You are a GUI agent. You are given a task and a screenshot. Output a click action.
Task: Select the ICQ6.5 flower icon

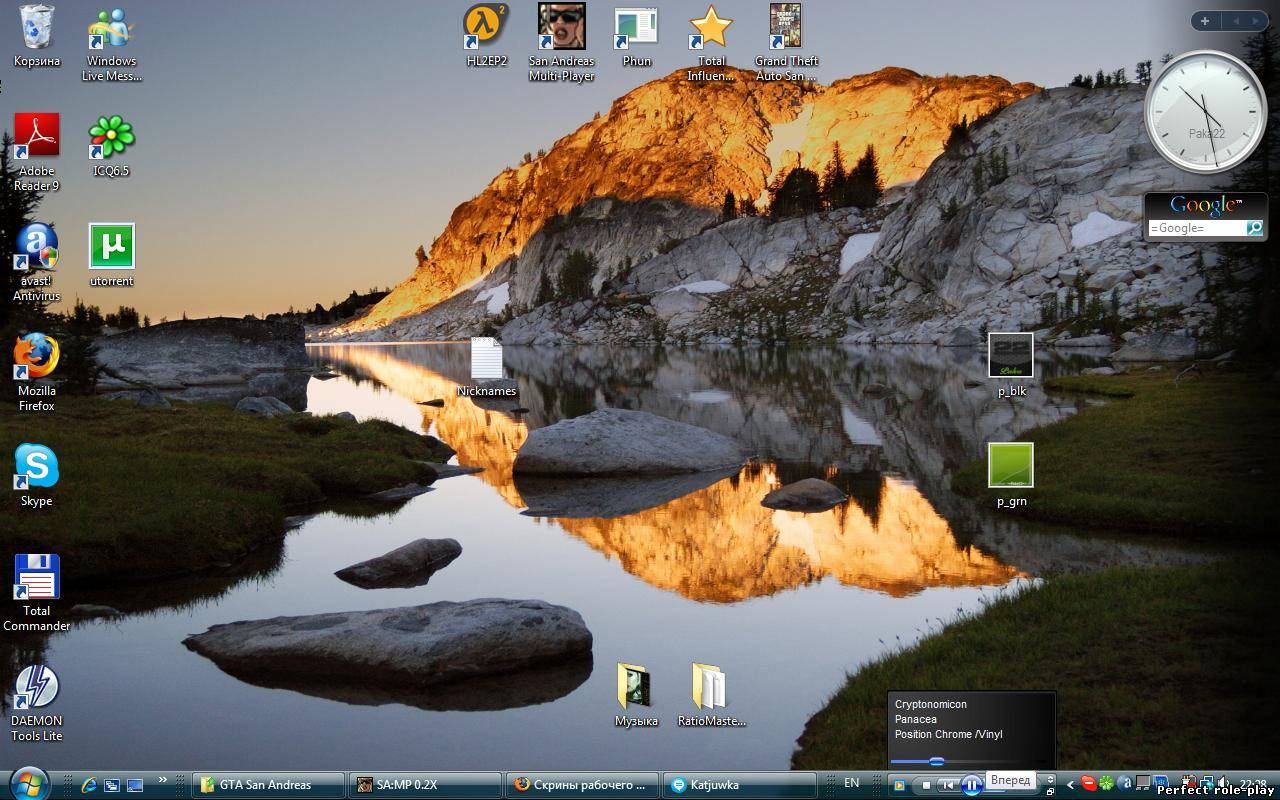click(111, 145)
